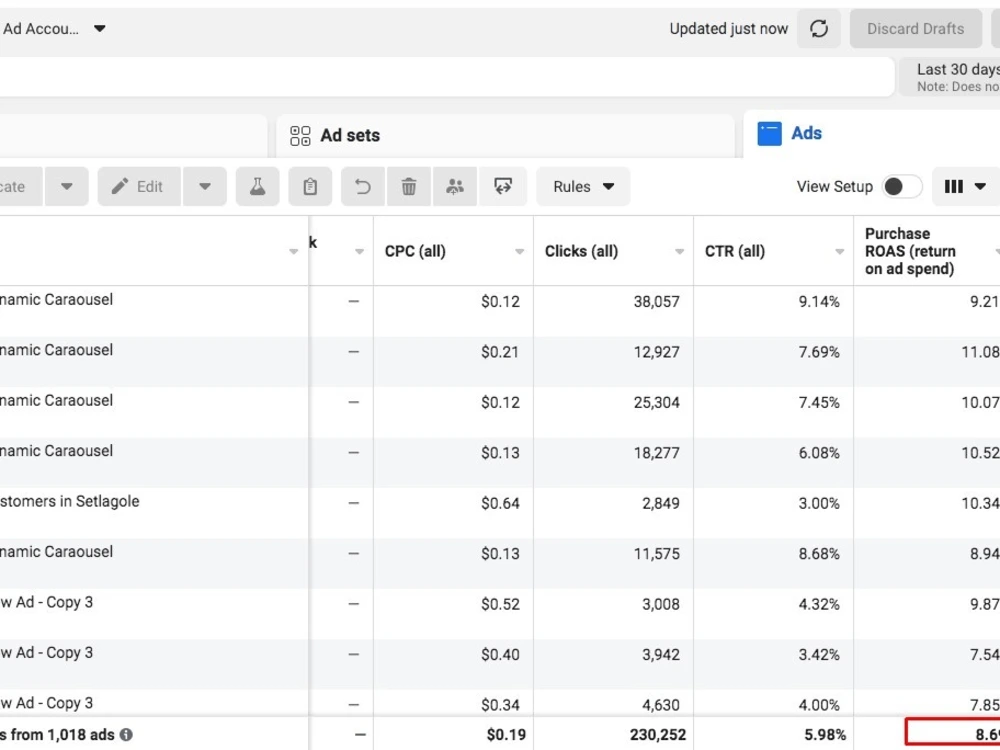The height and width of the screenshot is (750, 1000).
Task: Toggle the View Setup switch
Action: click(x=902, y=187)
